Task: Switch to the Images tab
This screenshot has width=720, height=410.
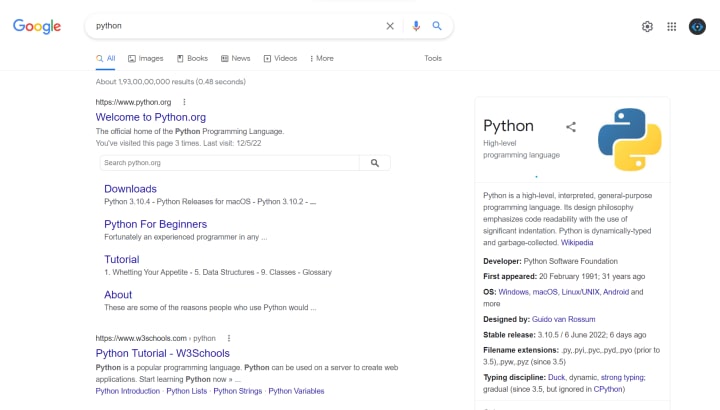Action: pos(145,59)
